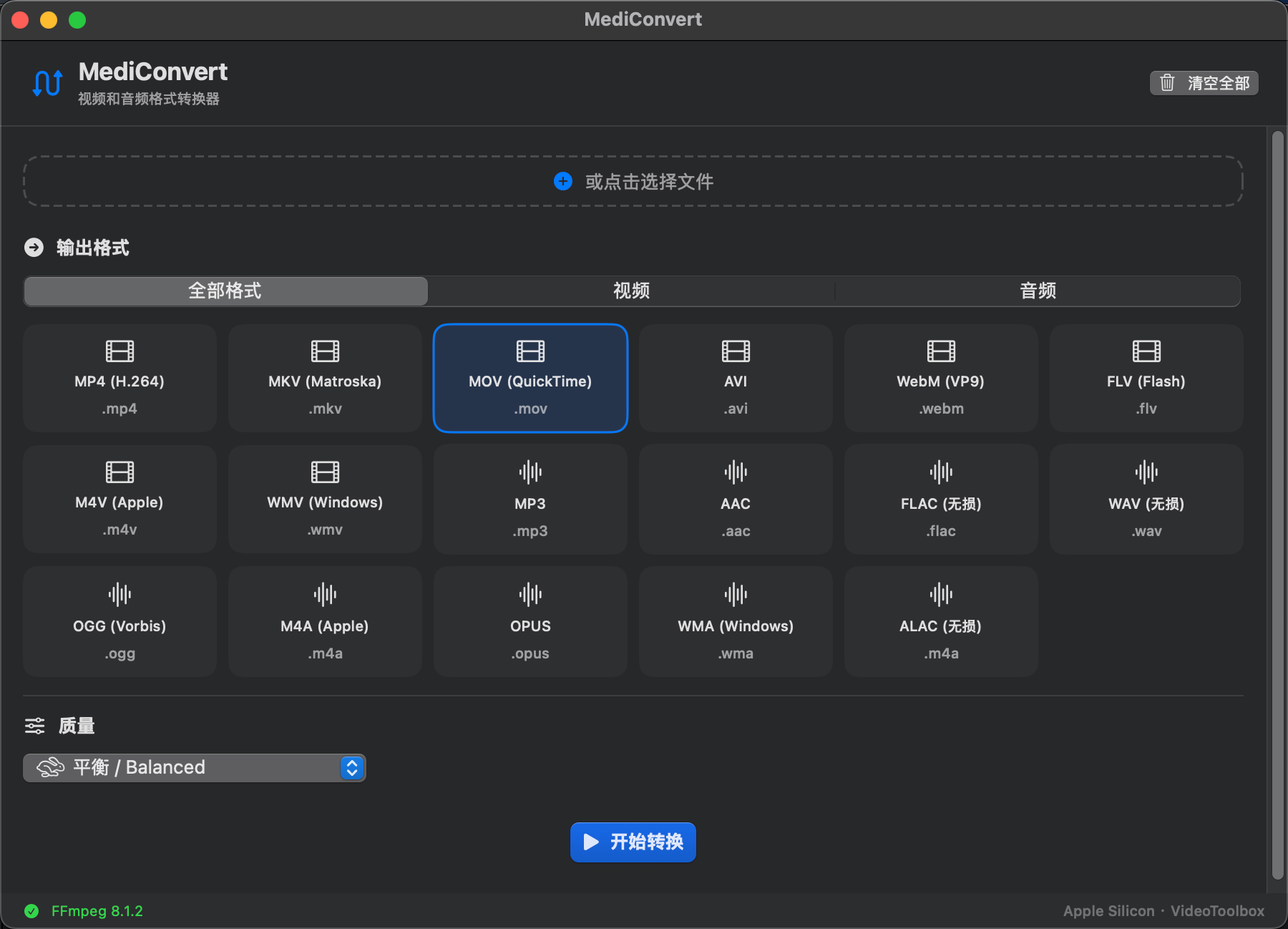Click the arrow icon beside 输出格式

[x=34, y=248]
